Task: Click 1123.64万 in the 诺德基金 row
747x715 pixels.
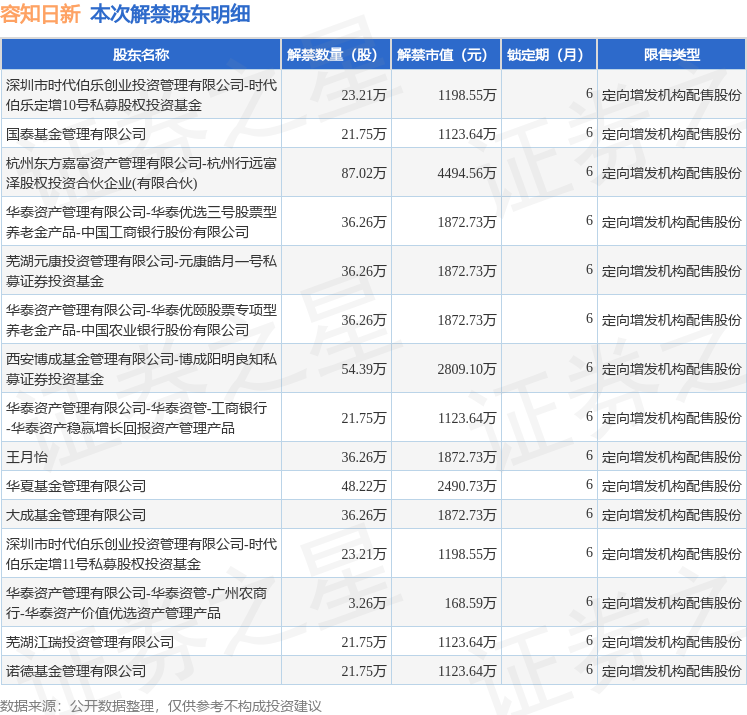Action: 467,671
